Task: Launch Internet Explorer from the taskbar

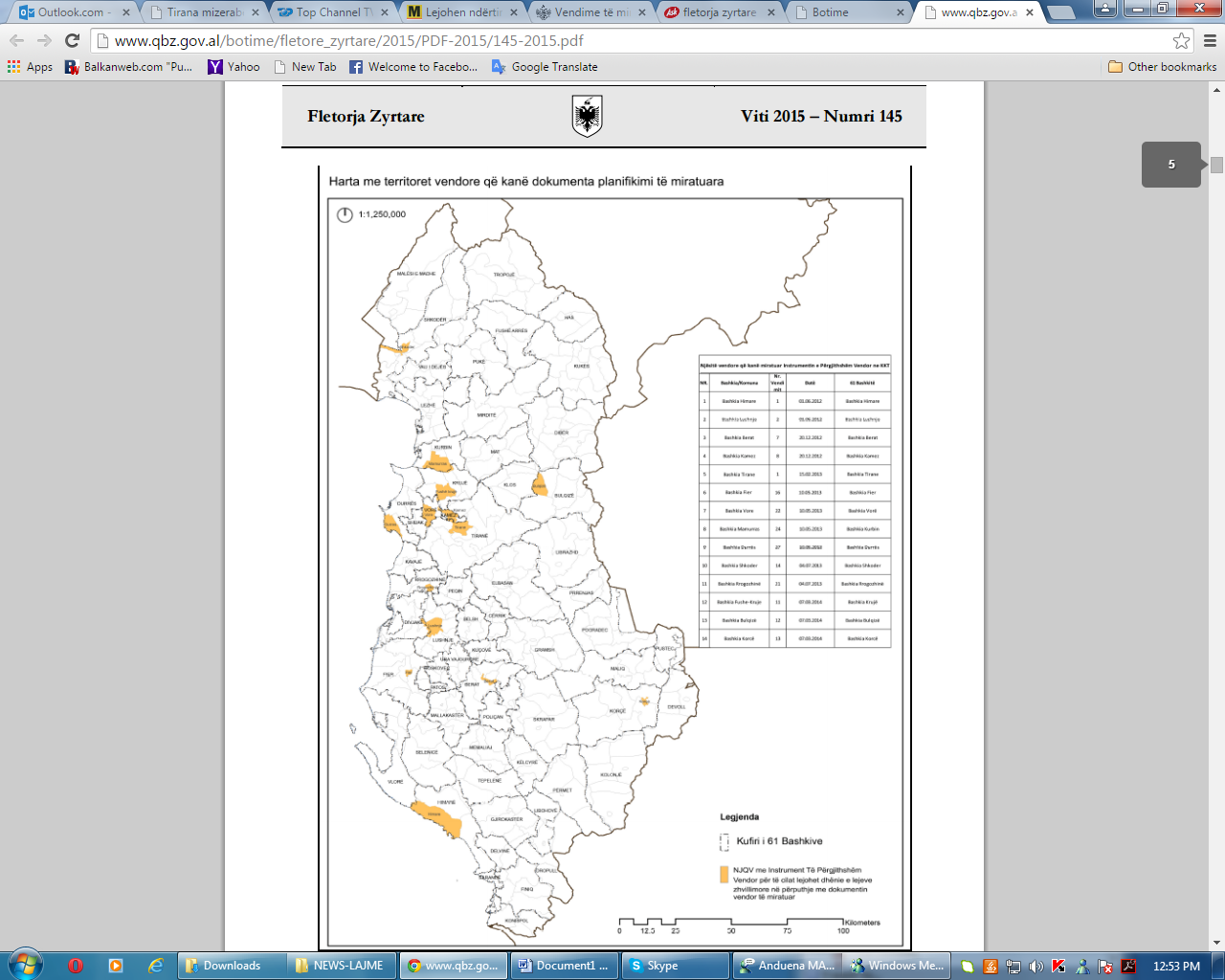Action: tap(155, 966)
